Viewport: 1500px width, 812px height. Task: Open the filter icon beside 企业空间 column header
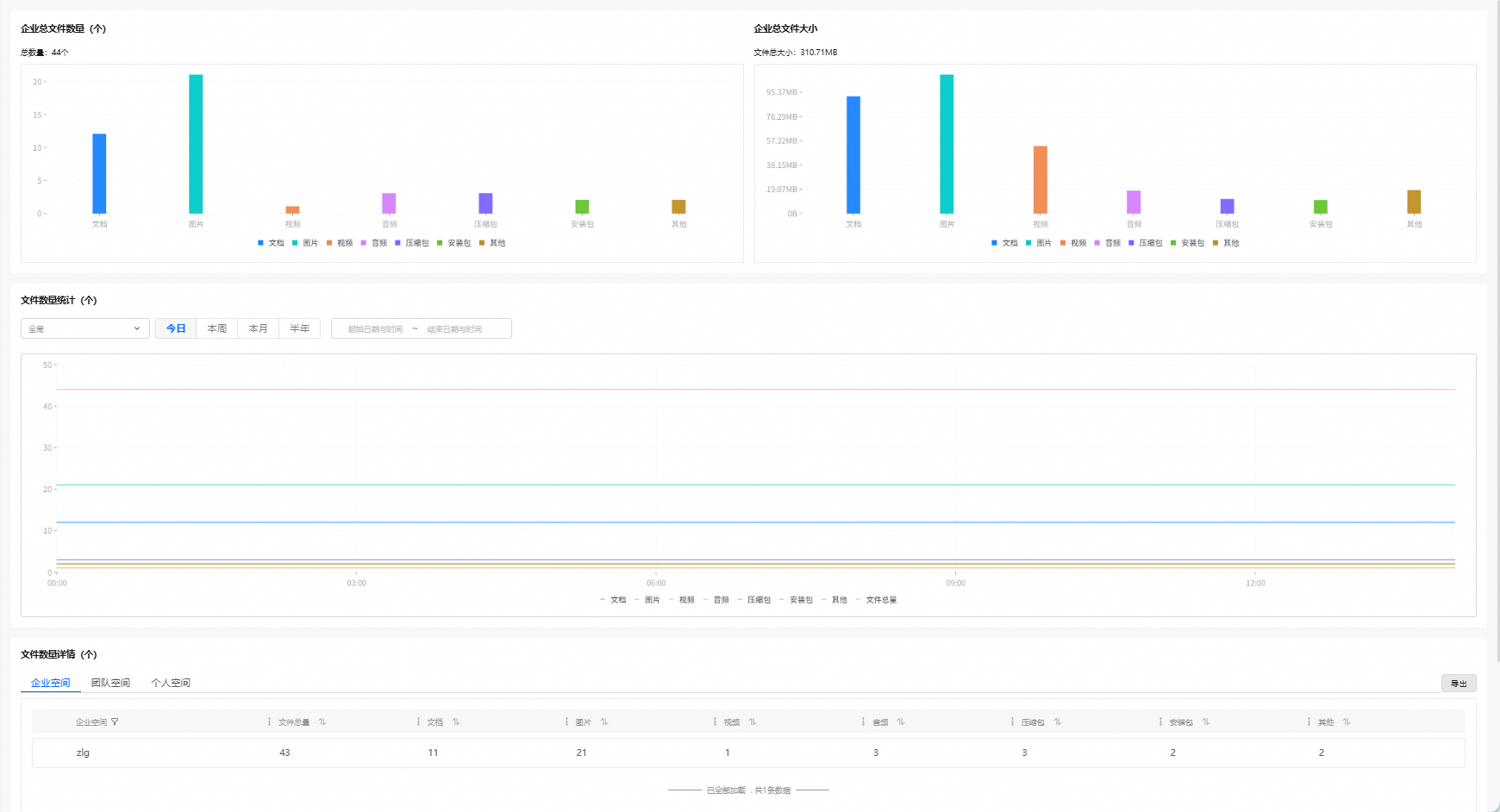[115, 722]
